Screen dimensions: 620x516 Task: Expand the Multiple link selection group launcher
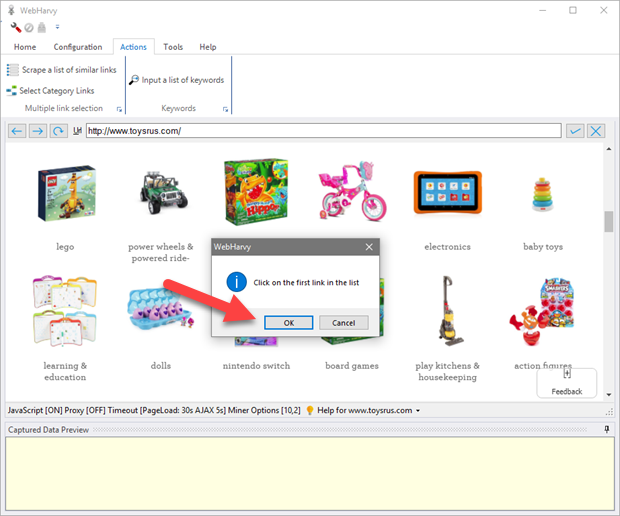(119, 109)
